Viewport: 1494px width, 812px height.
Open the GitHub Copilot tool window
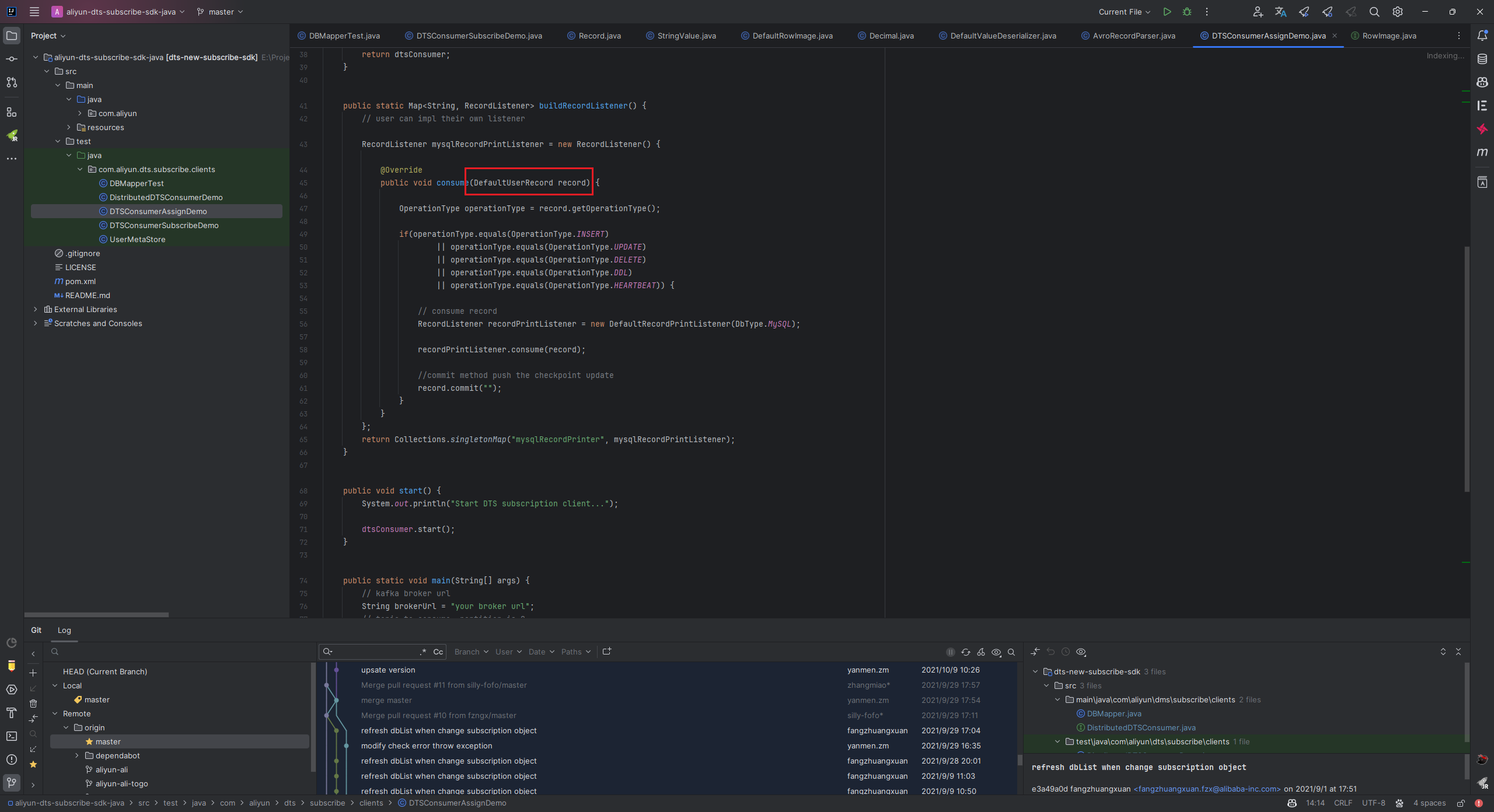coord(1482,82)
